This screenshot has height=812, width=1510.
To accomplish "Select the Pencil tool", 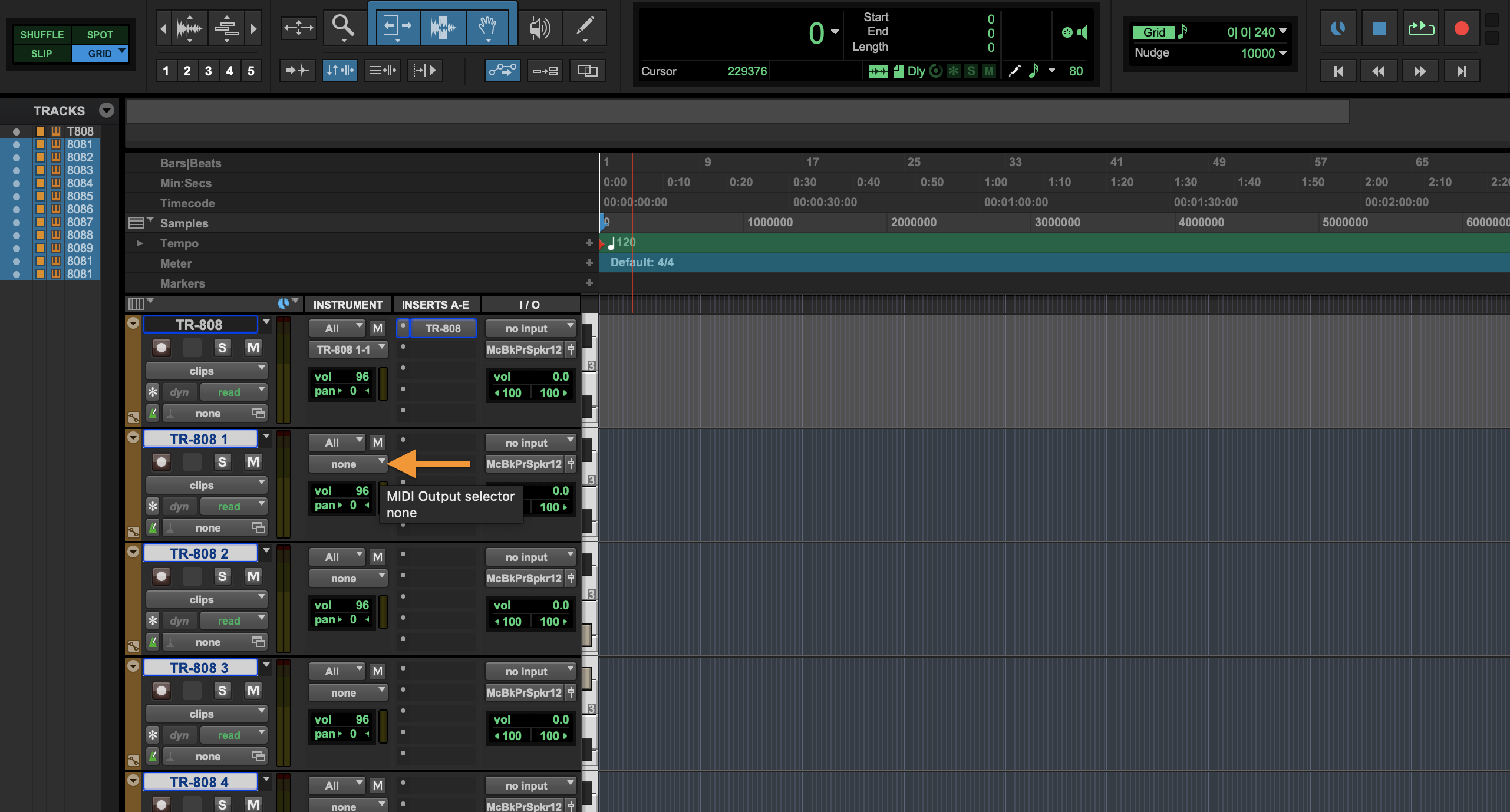I will [585, 27].
